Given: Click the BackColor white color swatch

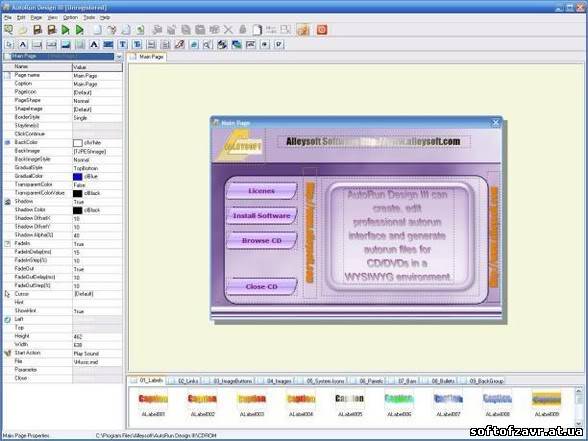Looking at the screenshot, I should (x=77, y=143).
